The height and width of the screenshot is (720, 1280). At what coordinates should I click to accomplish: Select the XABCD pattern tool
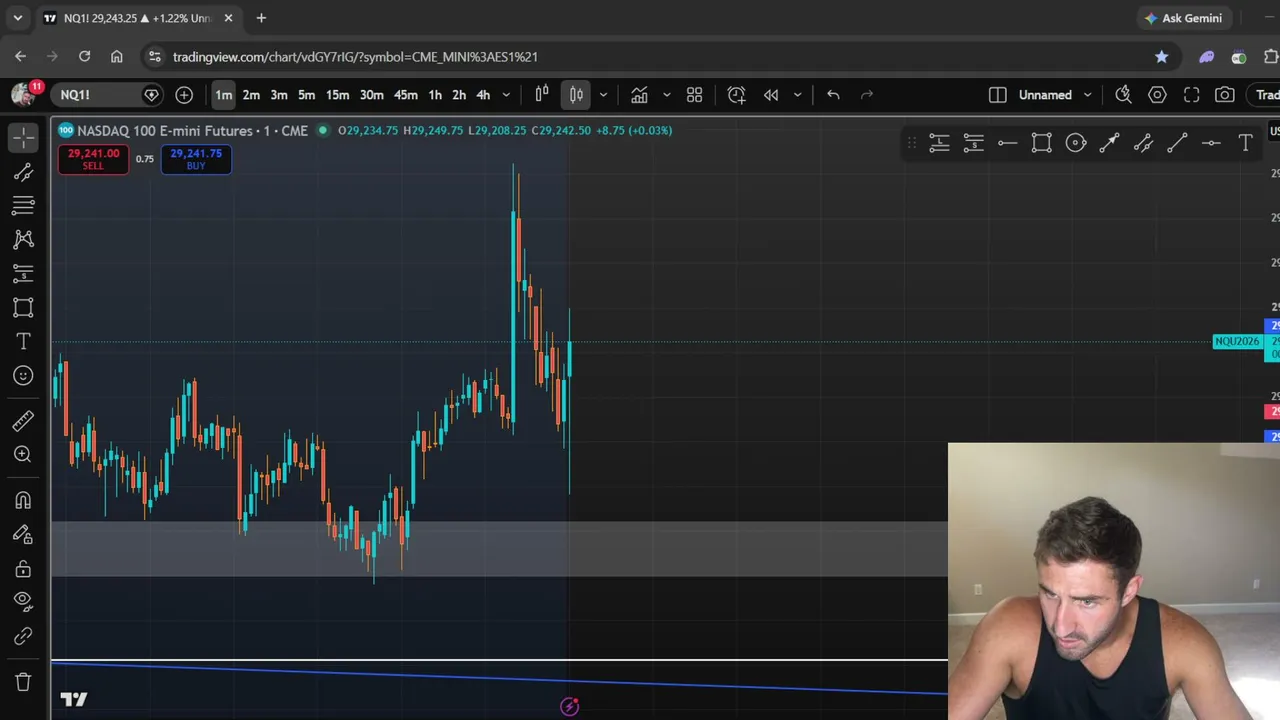pos(23,239)
